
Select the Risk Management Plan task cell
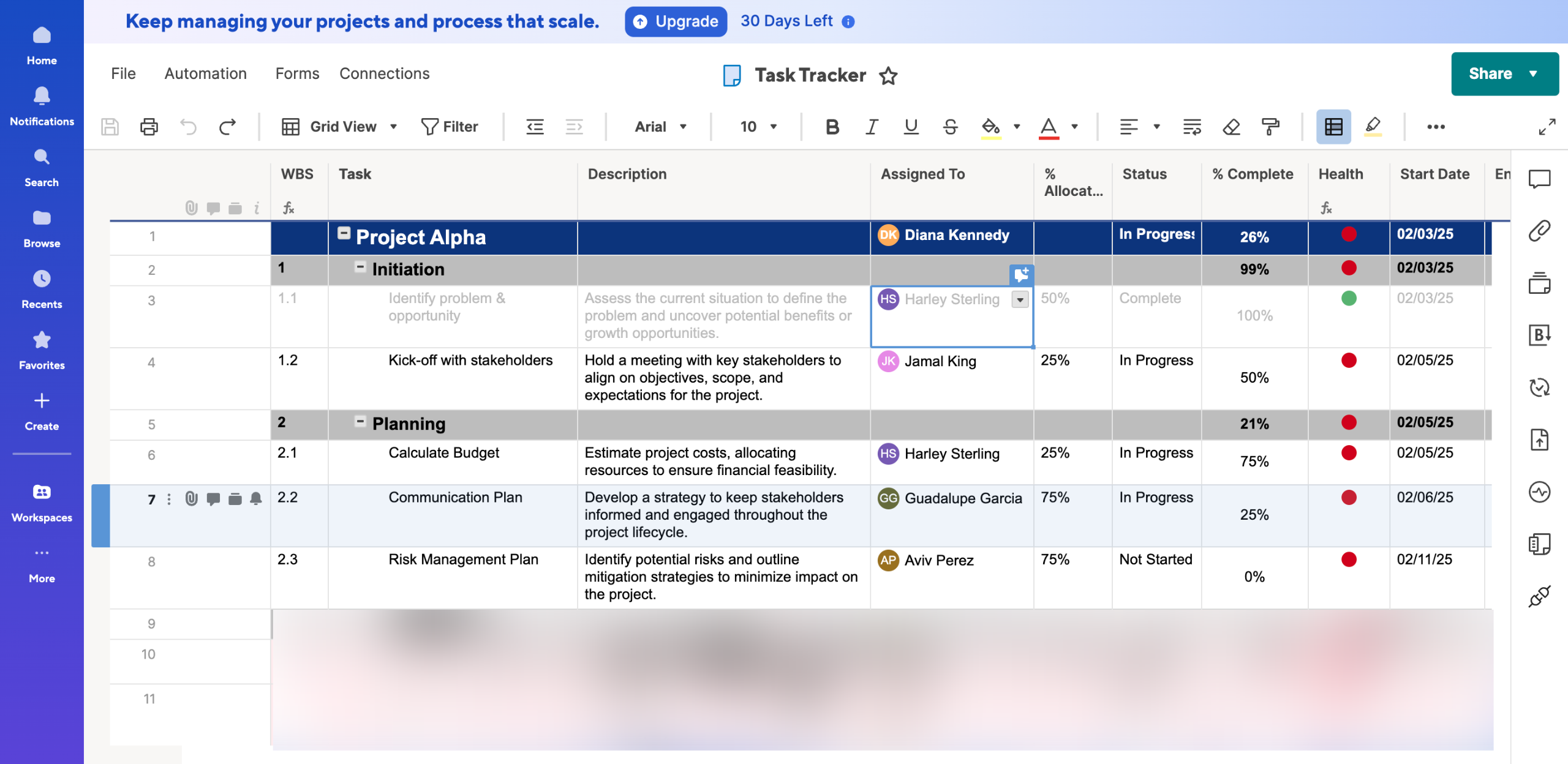[463, 560]
